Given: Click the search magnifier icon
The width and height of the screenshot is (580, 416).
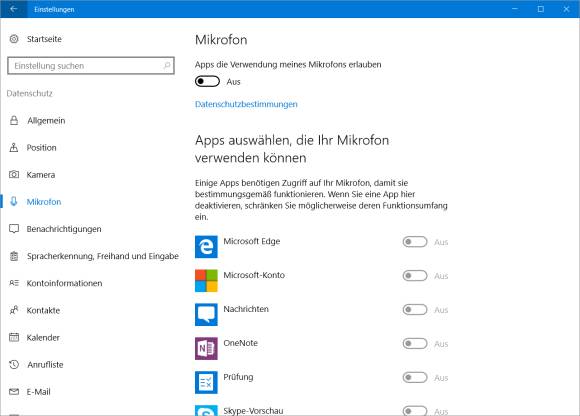Looking at the screenshot, I should 166,65.
